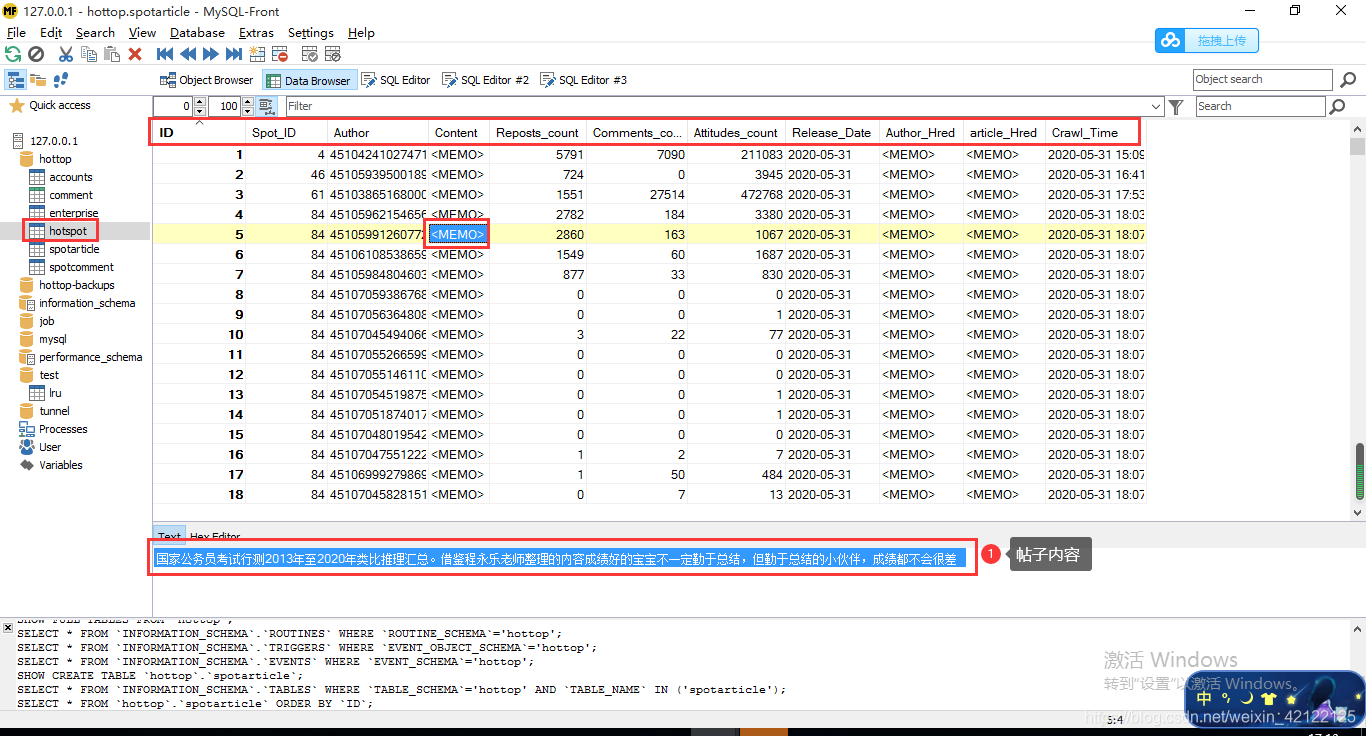Click the Paste clipboard icon
1366x736 pixels.
112,54
